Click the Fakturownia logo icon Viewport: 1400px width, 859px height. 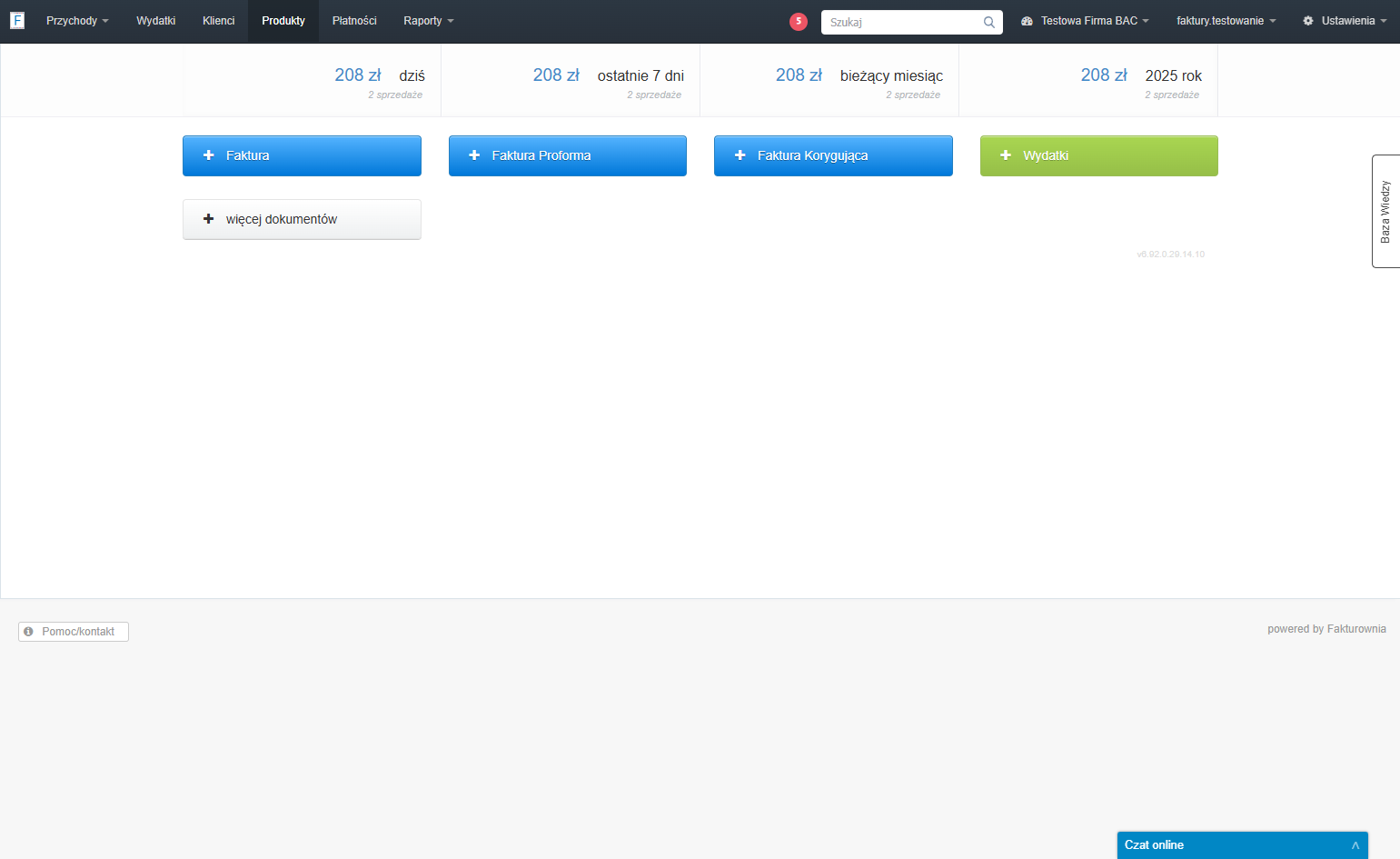coord(17,20)
